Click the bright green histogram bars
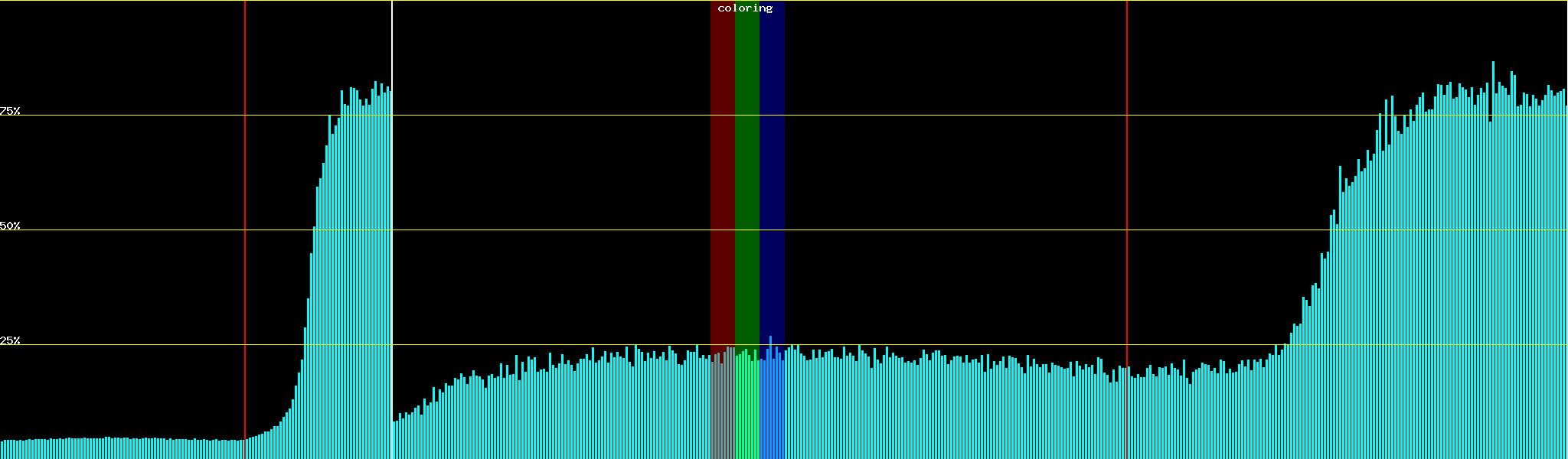This screenshot has width=1568, height=459. click(746, 405)
